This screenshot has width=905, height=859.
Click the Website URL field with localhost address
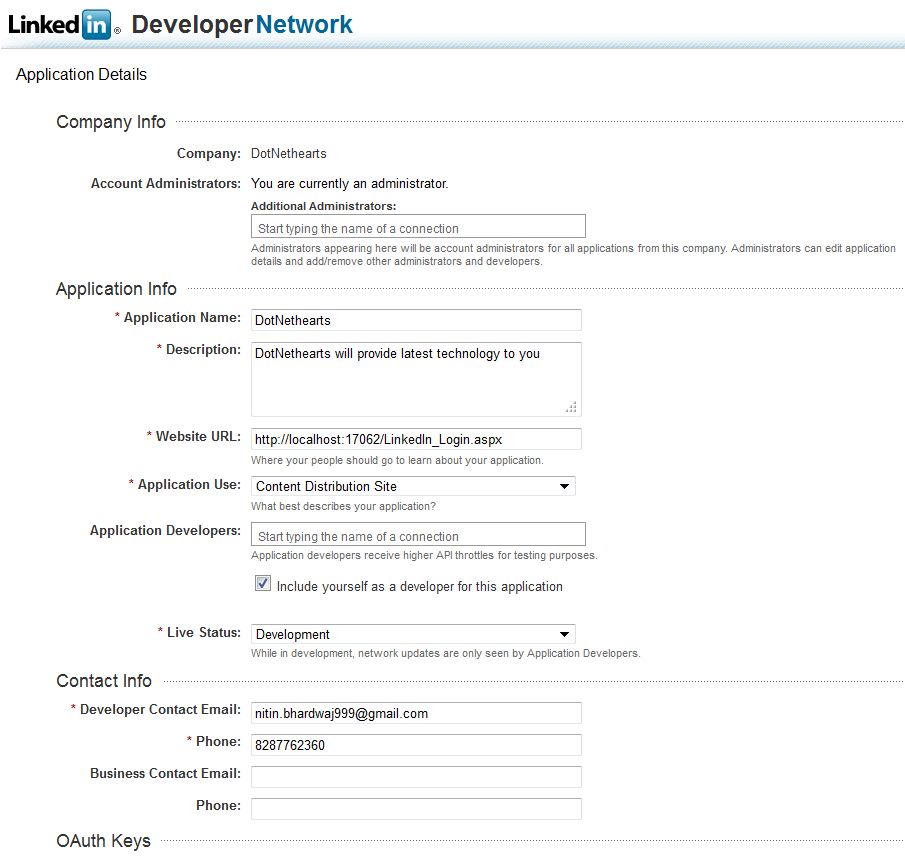pos(416,438)
